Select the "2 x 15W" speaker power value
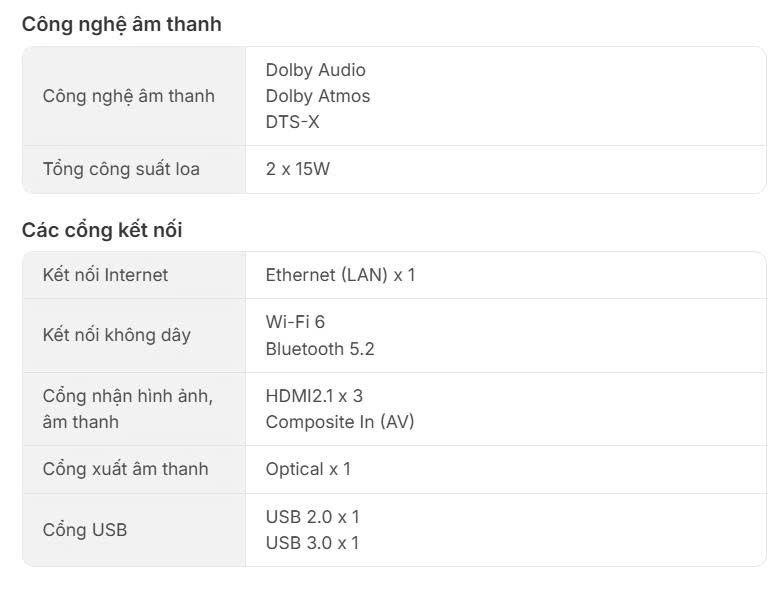The image size is (783, 593). [298, 169]
